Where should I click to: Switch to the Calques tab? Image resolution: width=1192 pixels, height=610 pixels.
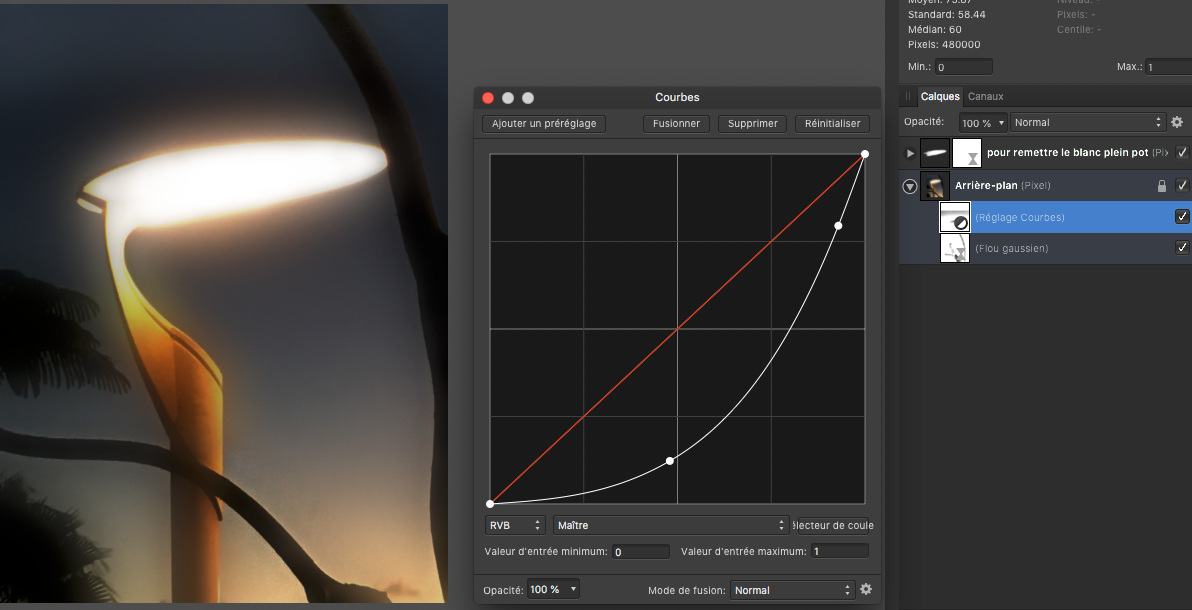point(940,97)
